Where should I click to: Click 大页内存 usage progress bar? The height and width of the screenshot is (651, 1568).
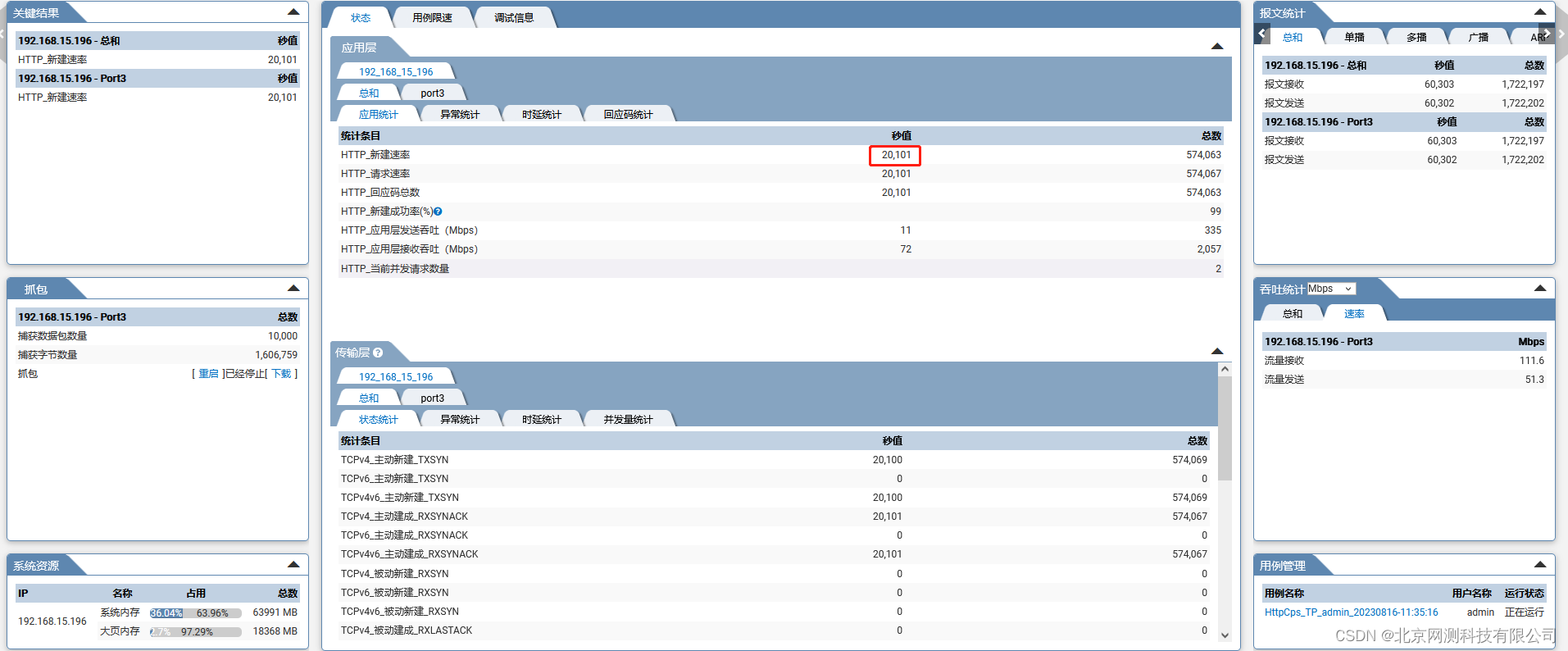pos(196,632)
